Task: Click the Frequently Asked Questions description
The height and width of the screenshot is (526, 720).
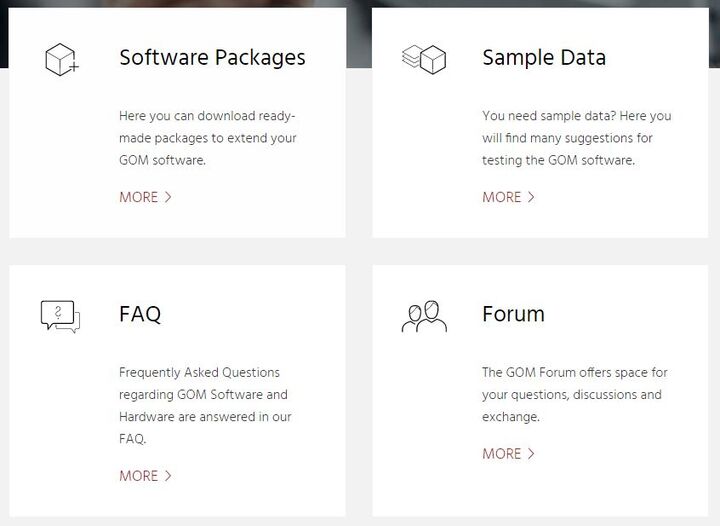Action: click(x=205, y=405)
